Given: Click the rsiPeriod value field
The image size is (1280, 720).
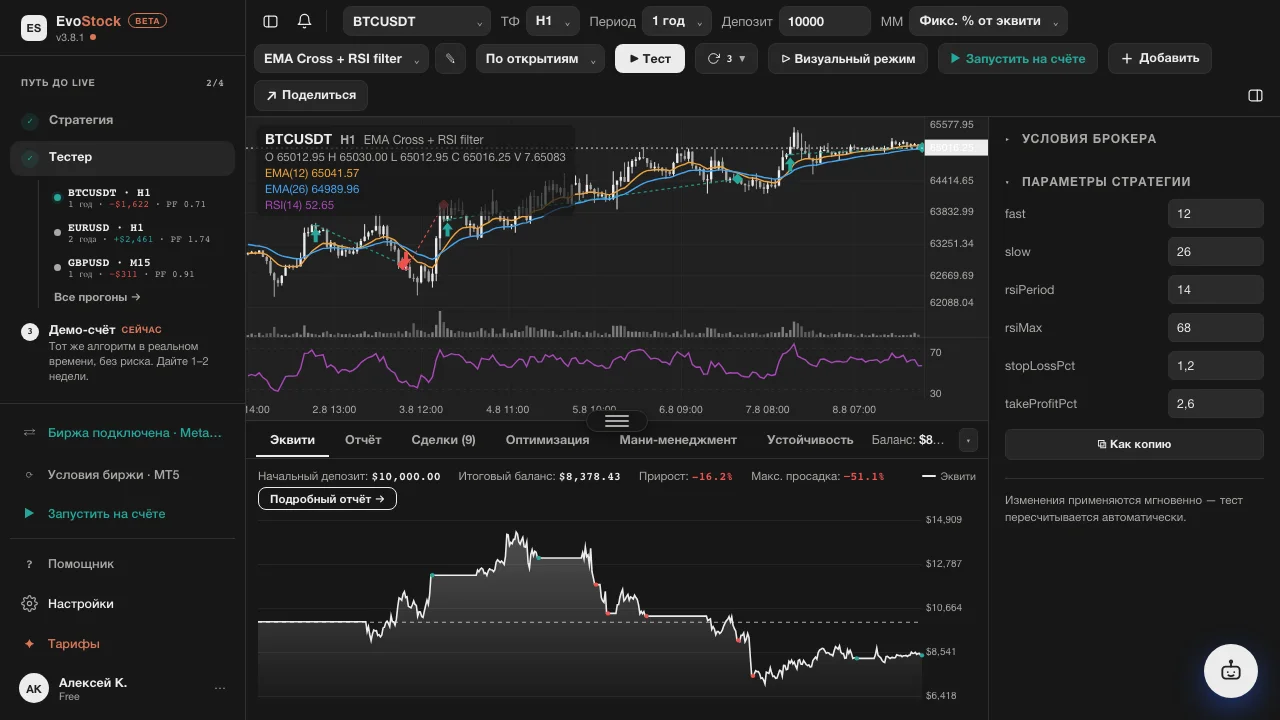Looking at the screenshot, I should point(1216,290).
